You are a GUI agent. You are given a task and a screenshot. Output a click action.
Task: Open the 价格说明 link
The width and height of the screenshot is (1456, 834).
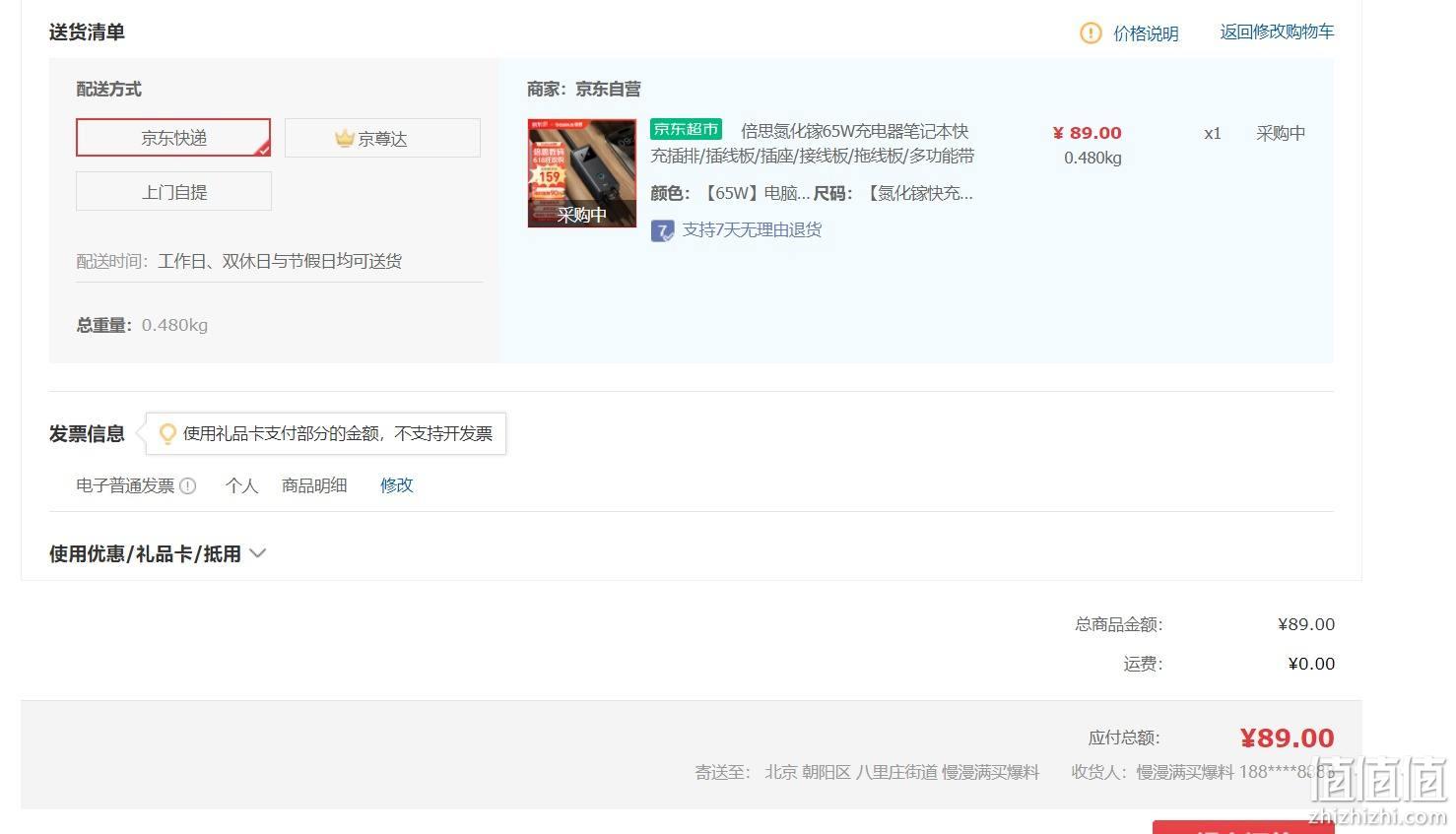click(x=1146, y=33)
